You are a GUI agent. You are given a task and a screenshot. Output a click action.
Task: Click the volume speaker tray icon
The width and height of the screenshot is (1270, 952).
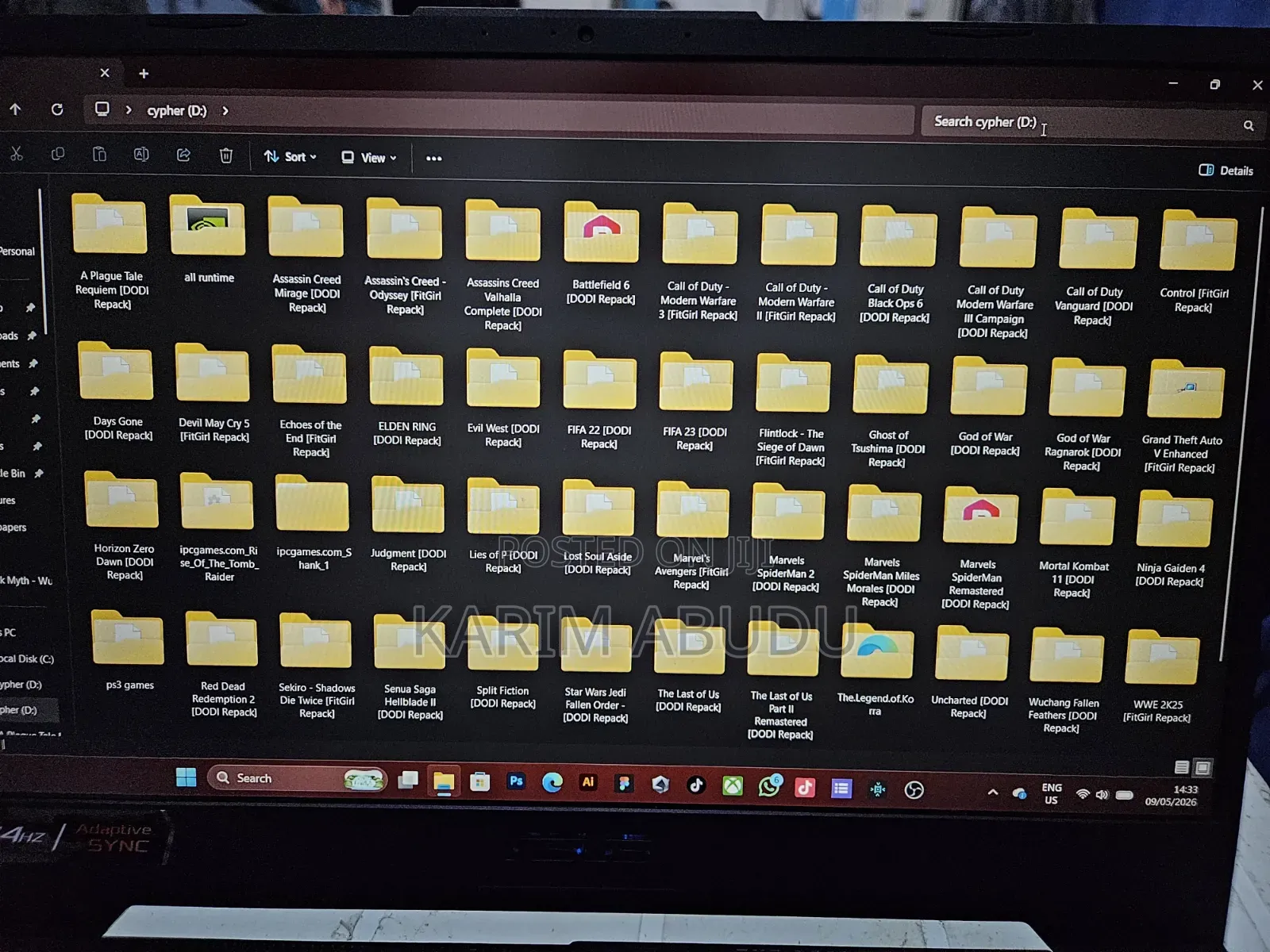pos(1102,794)
